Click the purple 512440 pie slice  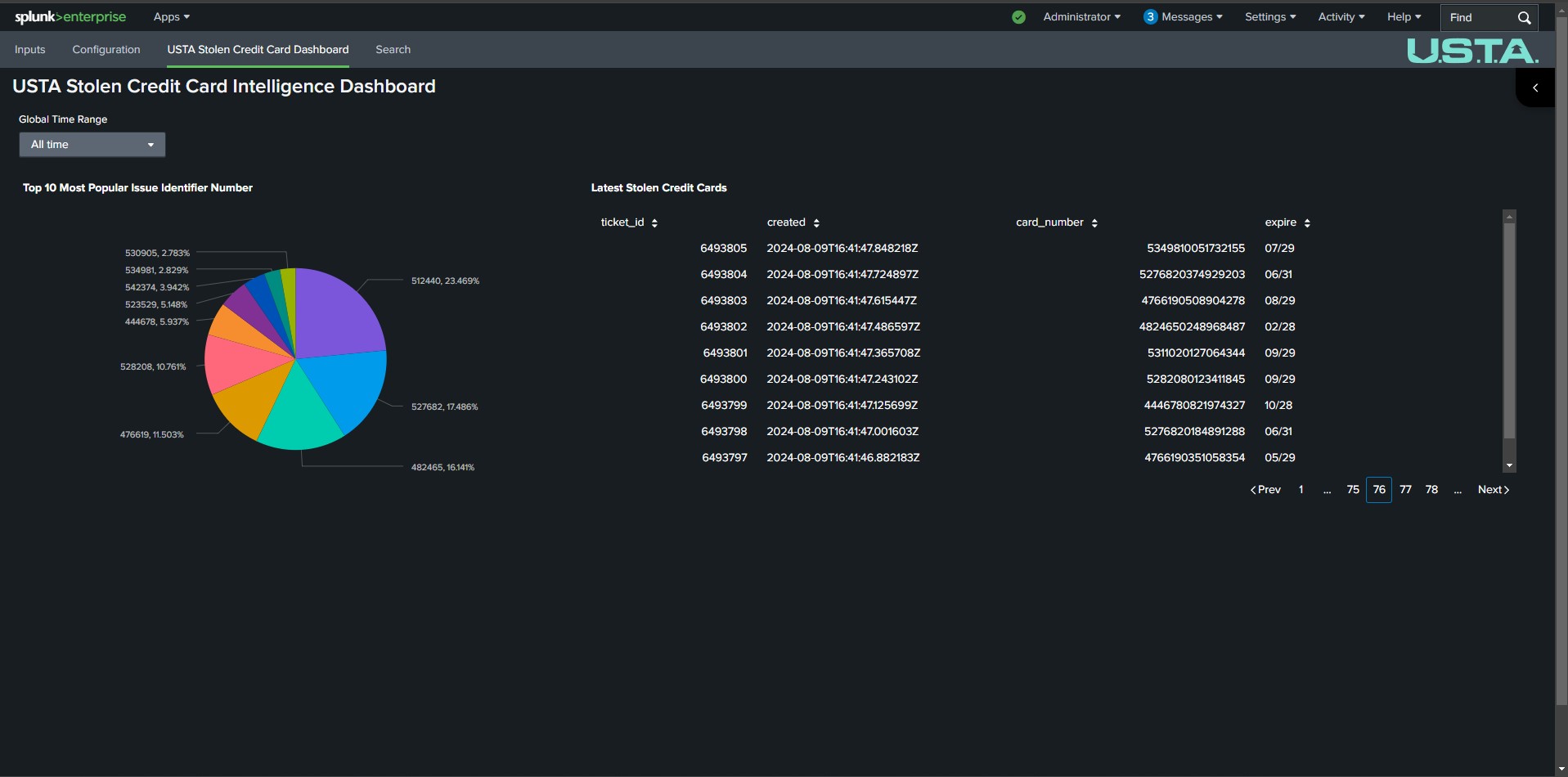tap(335, 319)
